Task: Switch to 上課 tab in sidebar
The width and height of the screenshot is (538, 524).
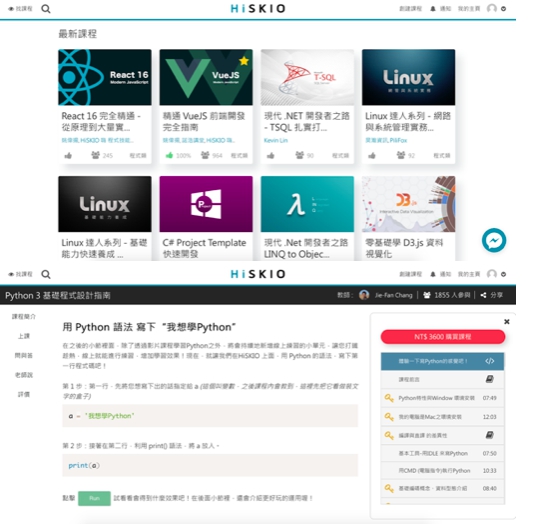Action: [x=24, y=336]
